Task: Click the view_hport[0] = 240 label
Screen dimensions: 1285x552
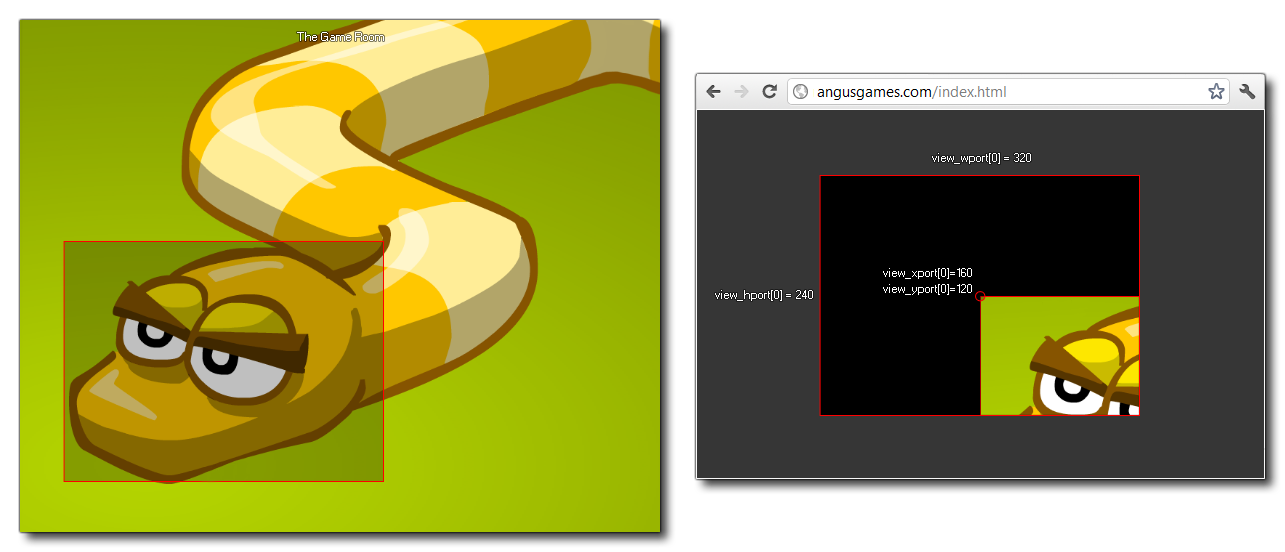Action: pos(763,295)
